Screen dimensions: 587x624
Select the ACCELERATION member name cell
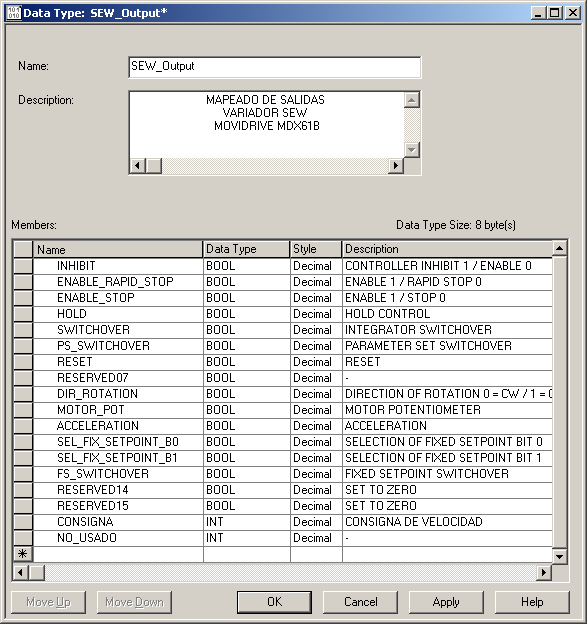[x=118, y=426]
